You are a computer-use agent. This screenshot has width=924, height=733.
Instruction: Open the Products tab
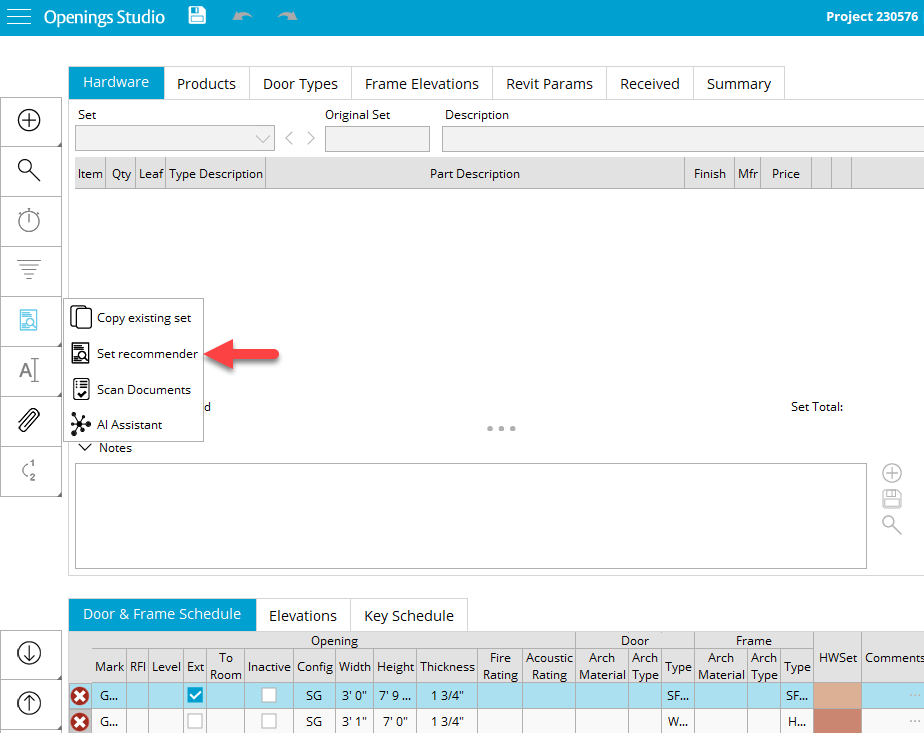(x=206, y=84)
